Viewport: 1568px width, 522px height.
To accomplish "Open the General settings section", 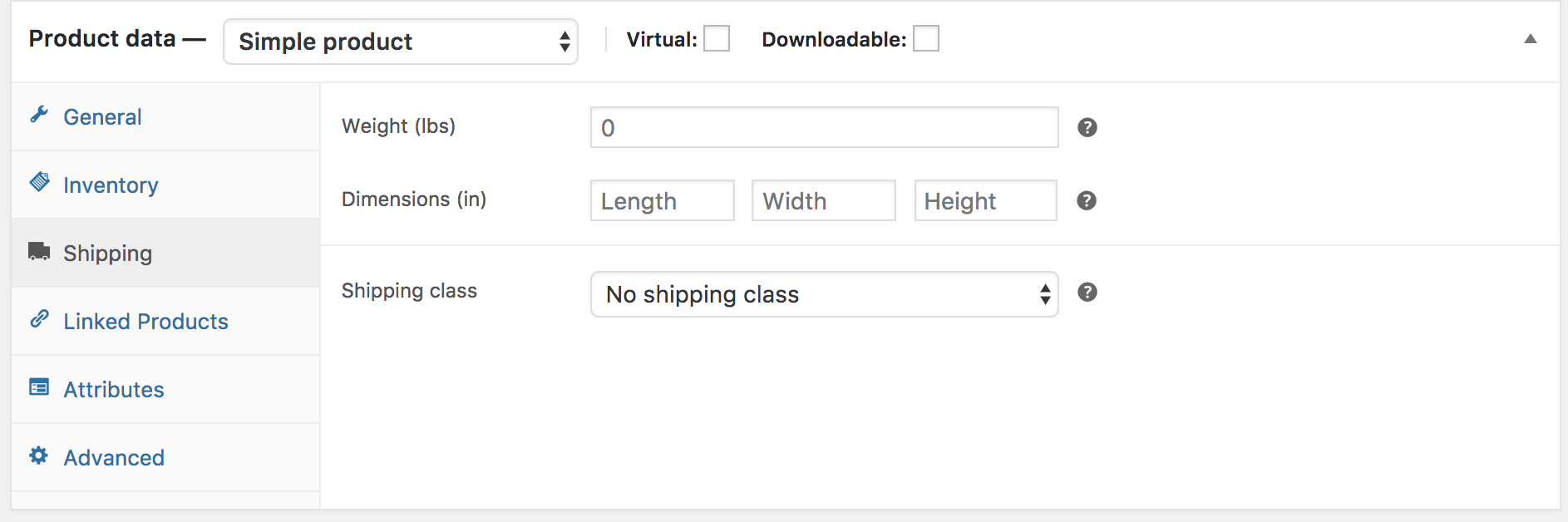I will pos(101,116).
